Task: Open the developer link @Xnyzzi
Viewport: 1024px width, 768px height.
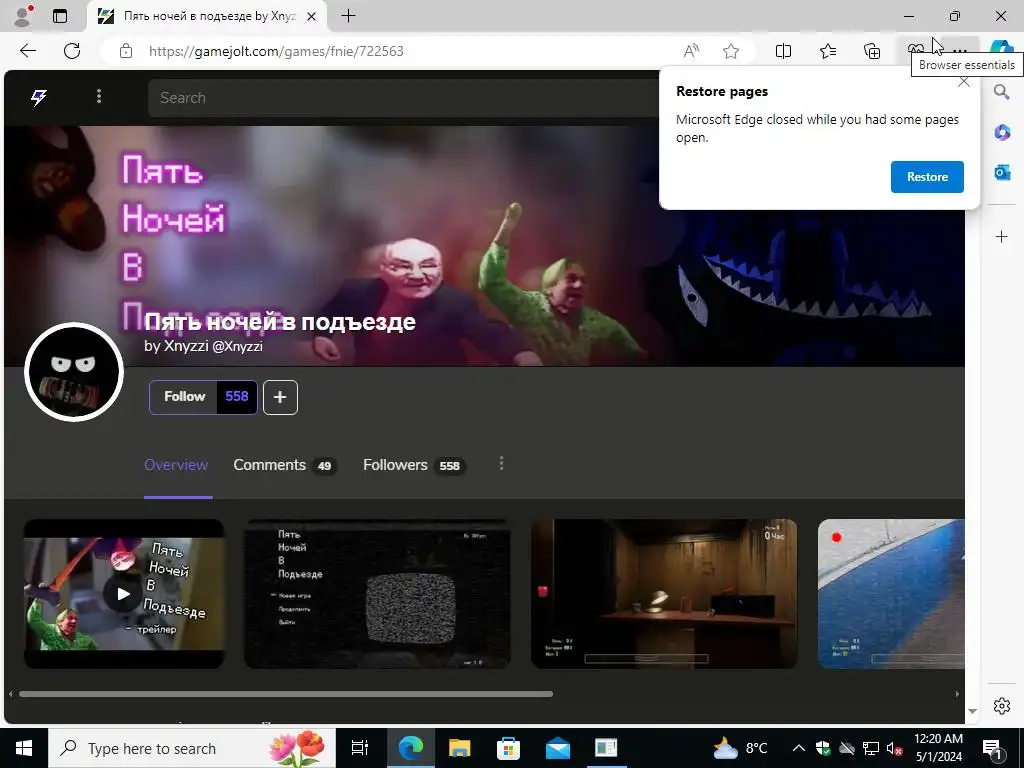Action: click(x=237, y=346)
